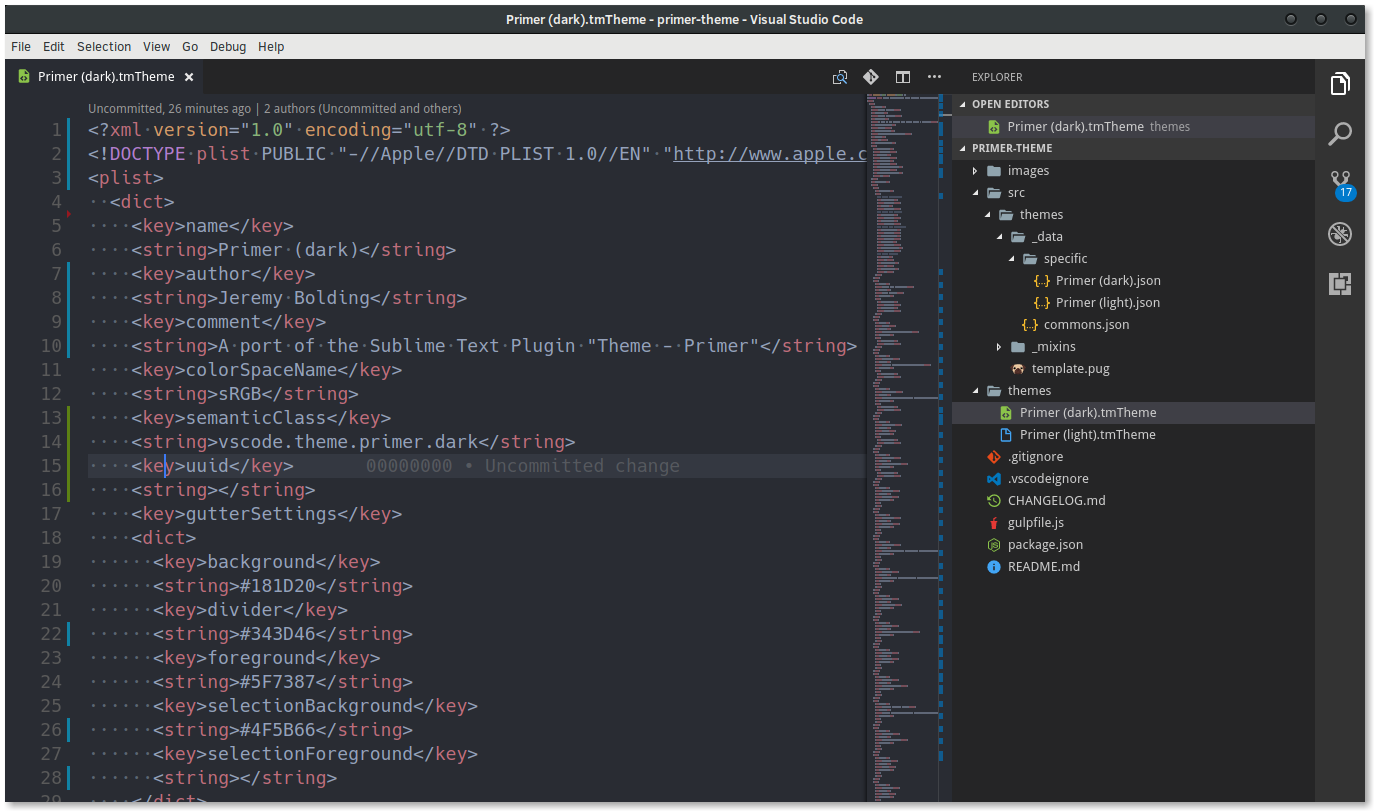
Task: Open the View menu
Action: [x=156, y=47]
